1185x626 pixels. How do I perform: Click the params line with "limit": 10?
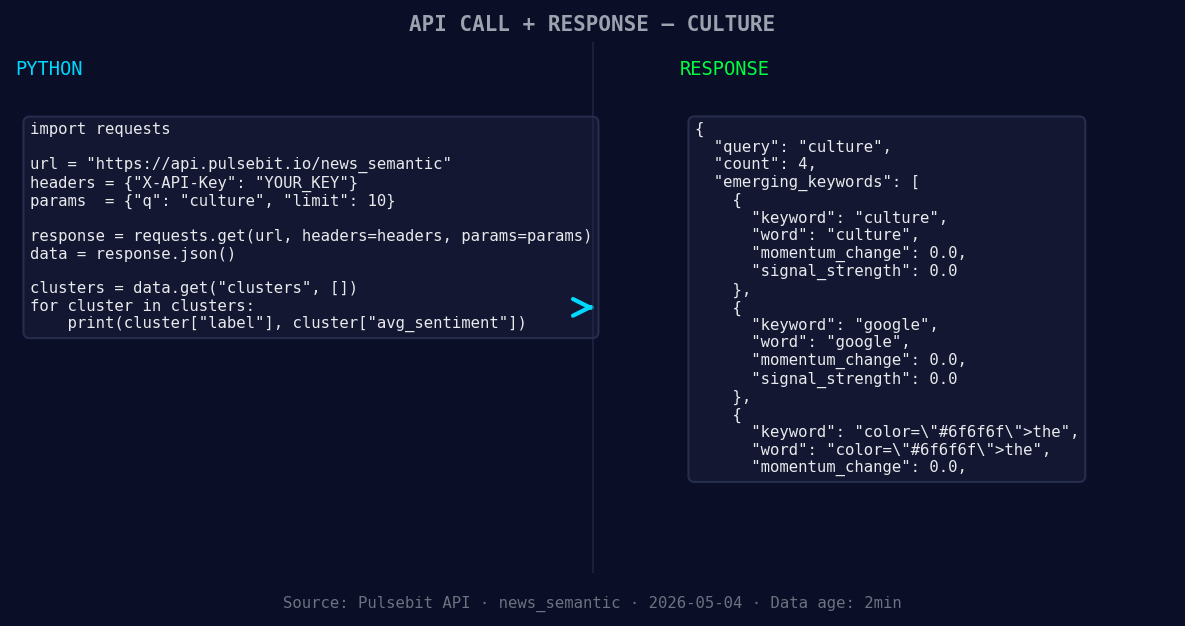213,201
